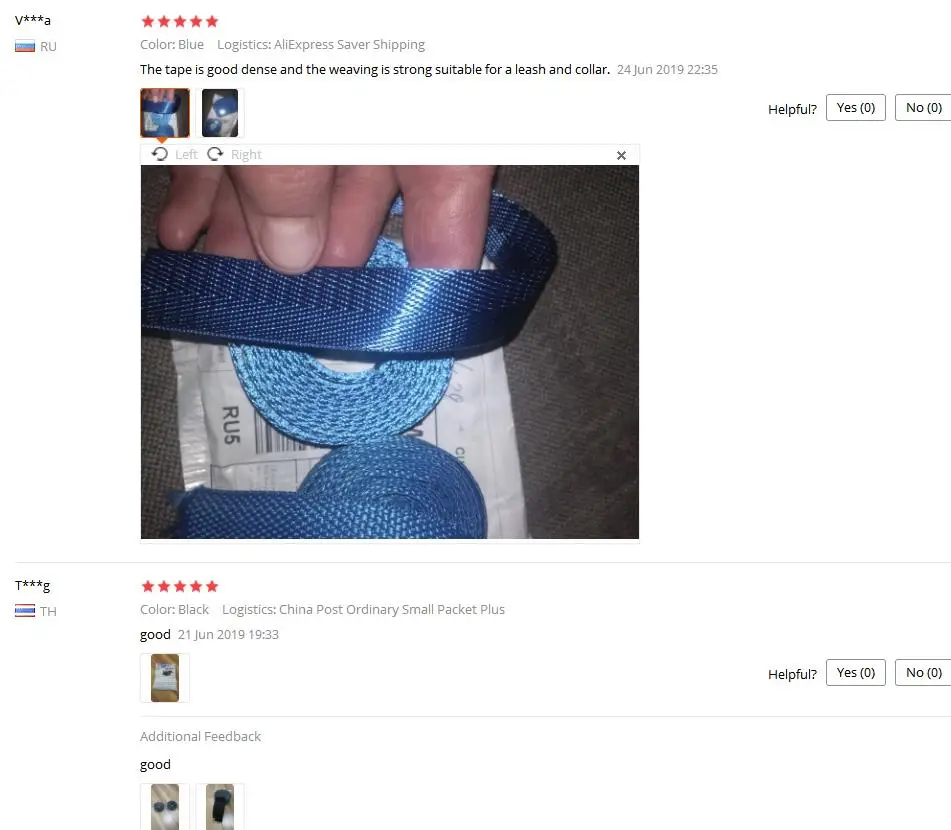The height and width of the screenshot is (830, 951).
Task: Mark V***a's review unhelpful with No
Action: click(x=923, y=107)
